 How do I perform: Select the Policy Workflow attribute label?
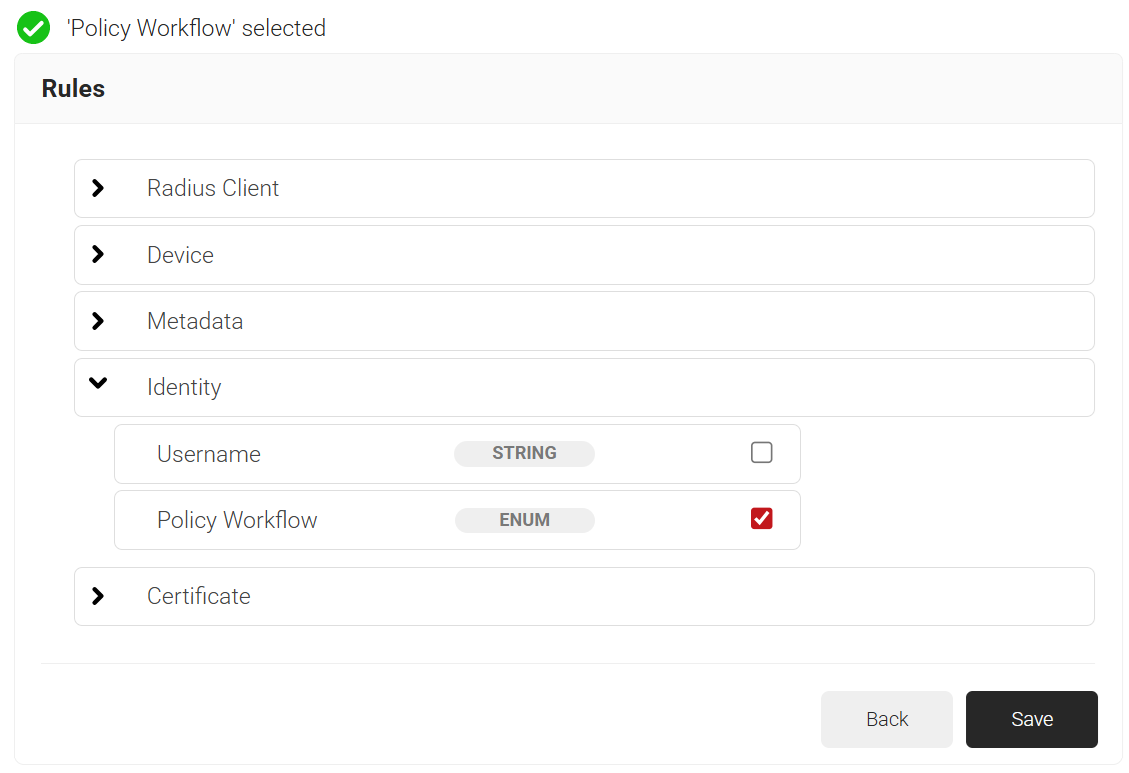237,520
